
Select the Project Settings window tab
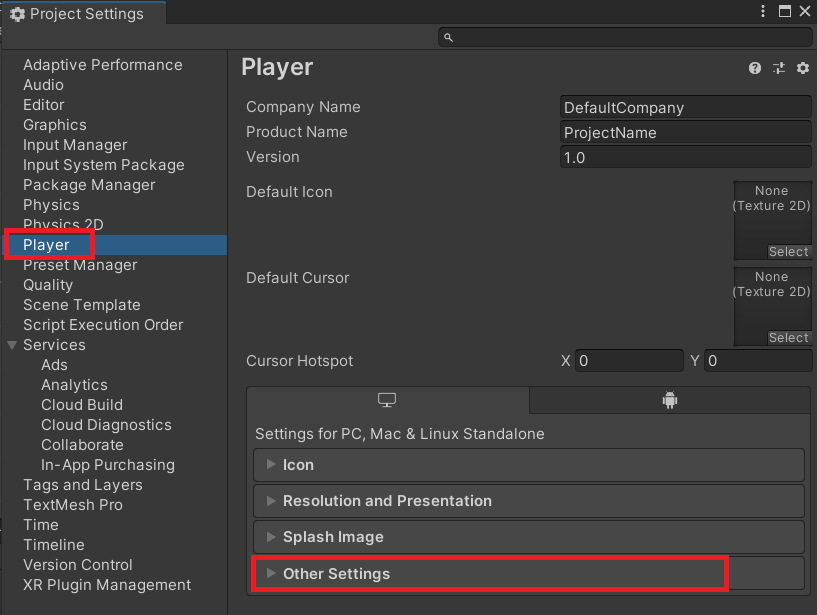(x=83, y=14)
